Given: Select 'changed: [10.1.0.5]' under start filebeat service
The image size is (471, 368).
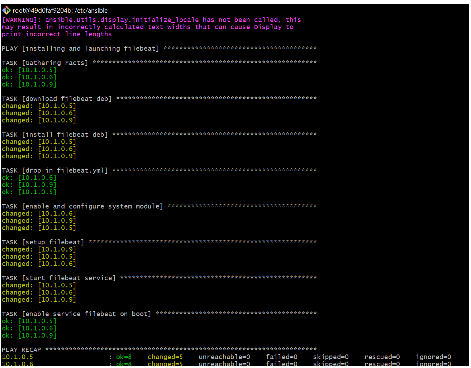Looking at the screenshot, I should [39, 285].
